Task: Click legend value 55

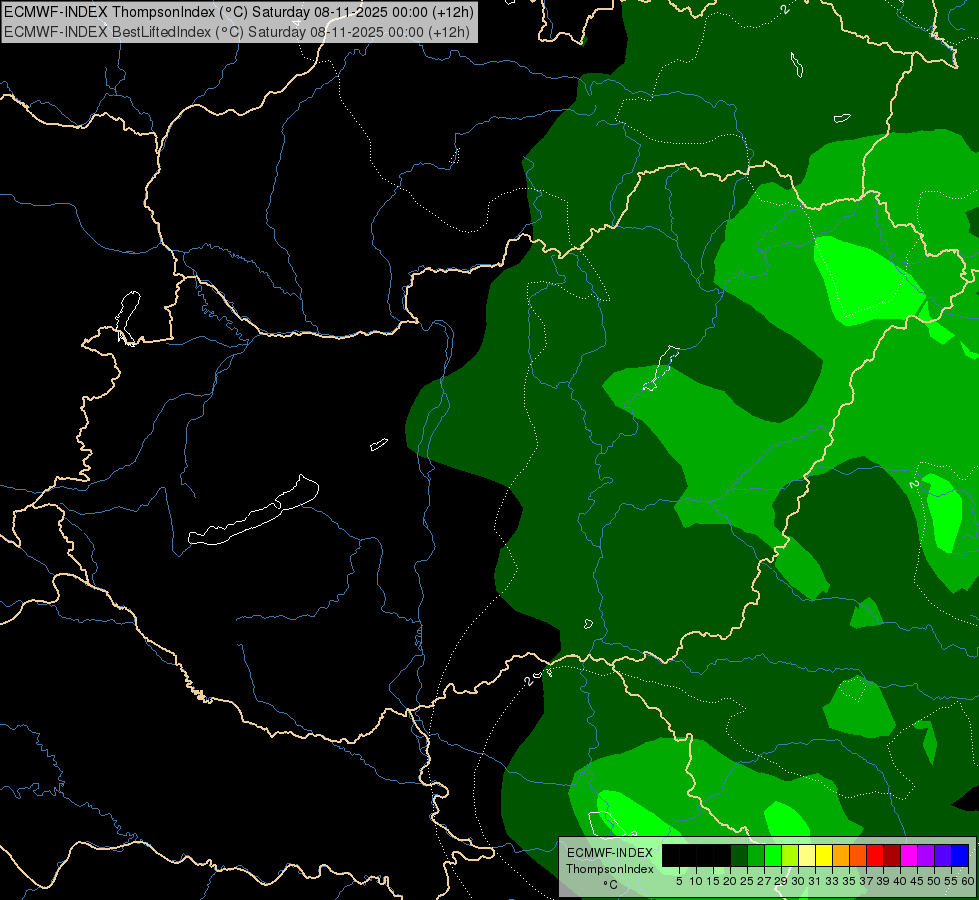Action: point(952,881)
